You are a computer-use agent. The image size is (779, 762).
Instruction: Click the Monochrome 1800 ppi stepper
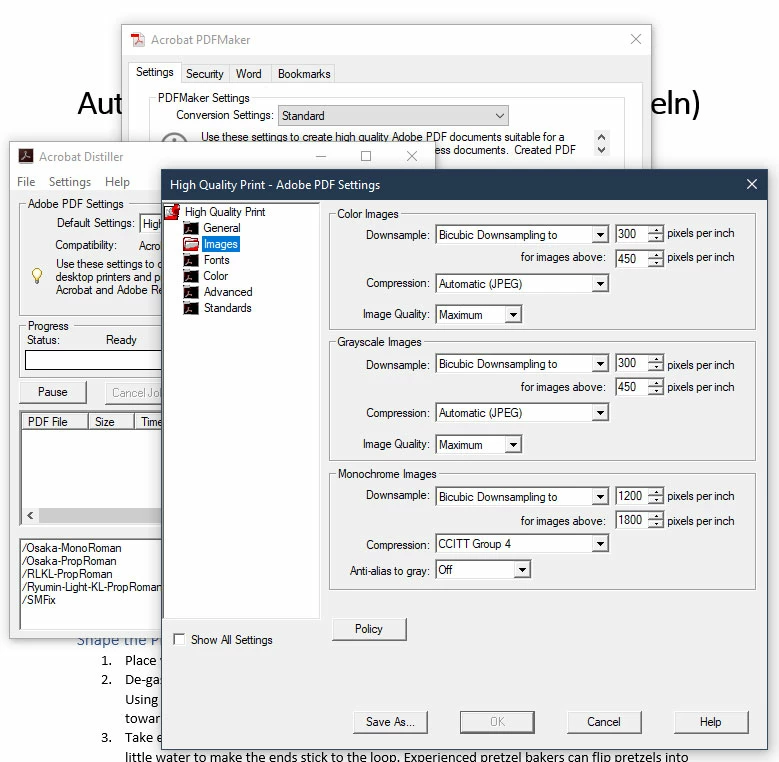(x=656, y=520)
